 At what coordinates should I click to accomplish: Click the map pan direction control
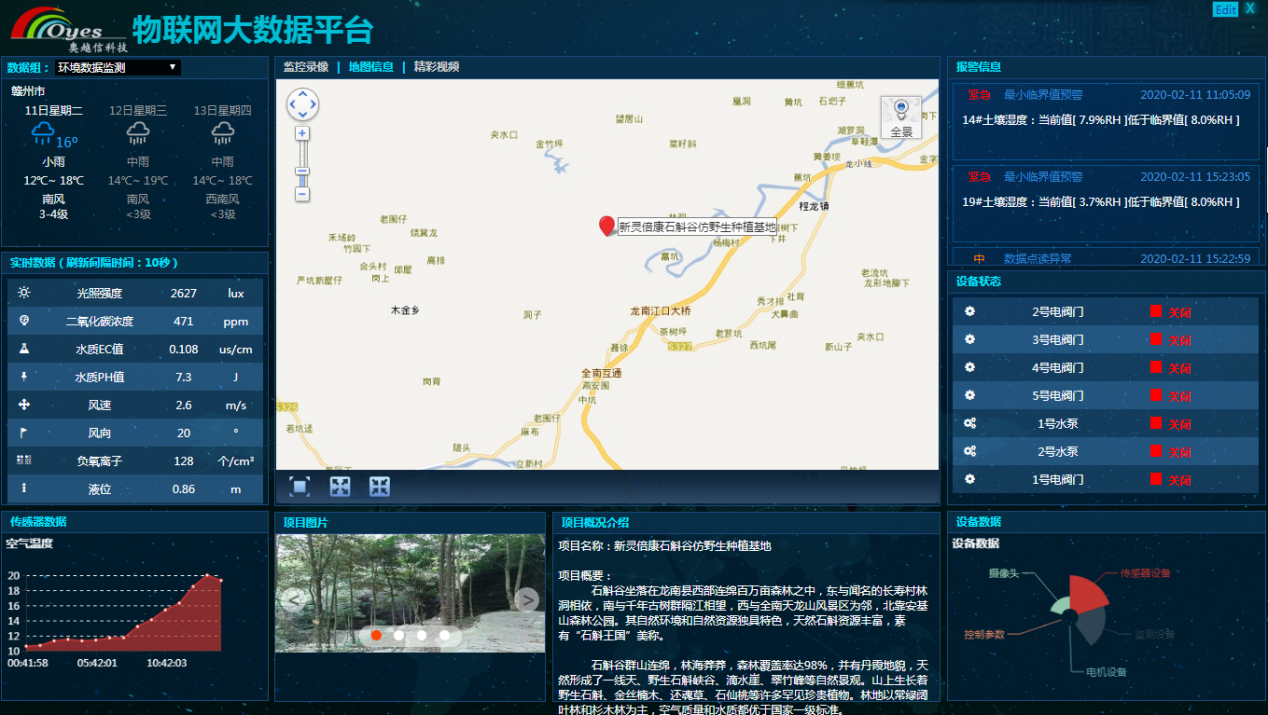click(302, 104)
